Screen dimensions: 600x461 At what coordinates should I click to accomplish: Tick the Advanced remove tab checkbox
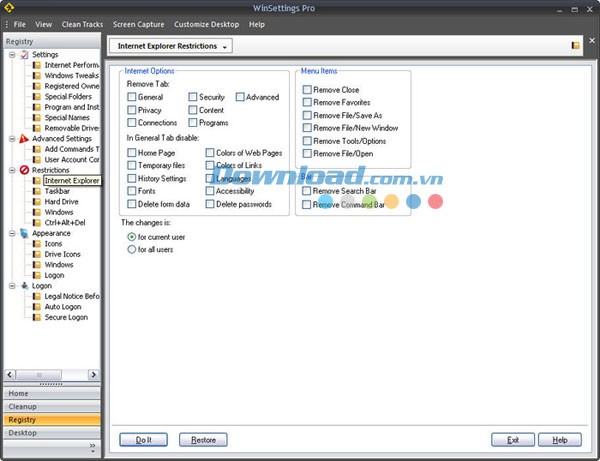(240, 97)
